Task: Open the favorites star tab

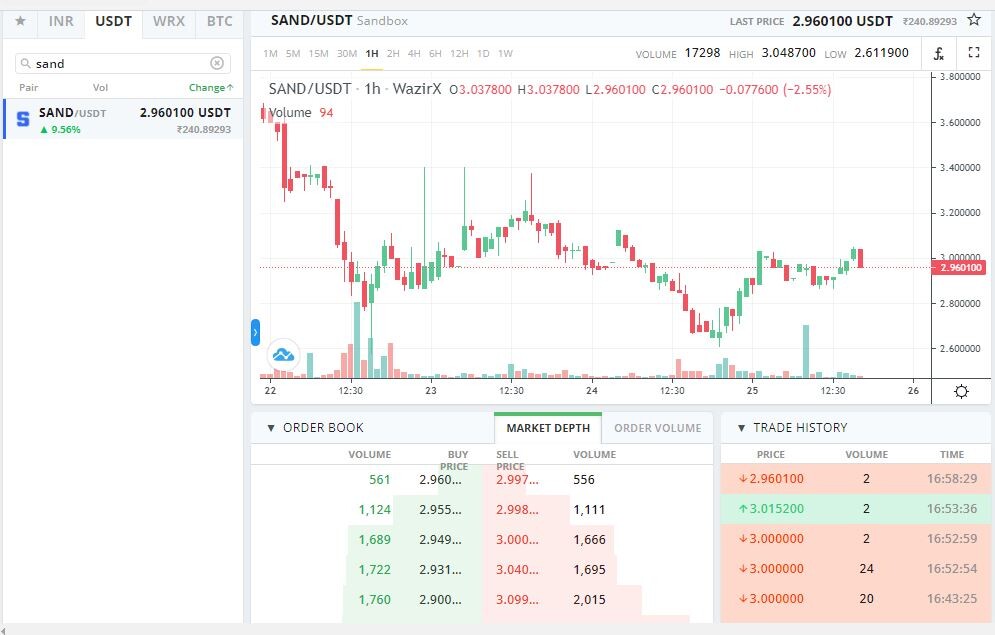Action: click(20, 21)
